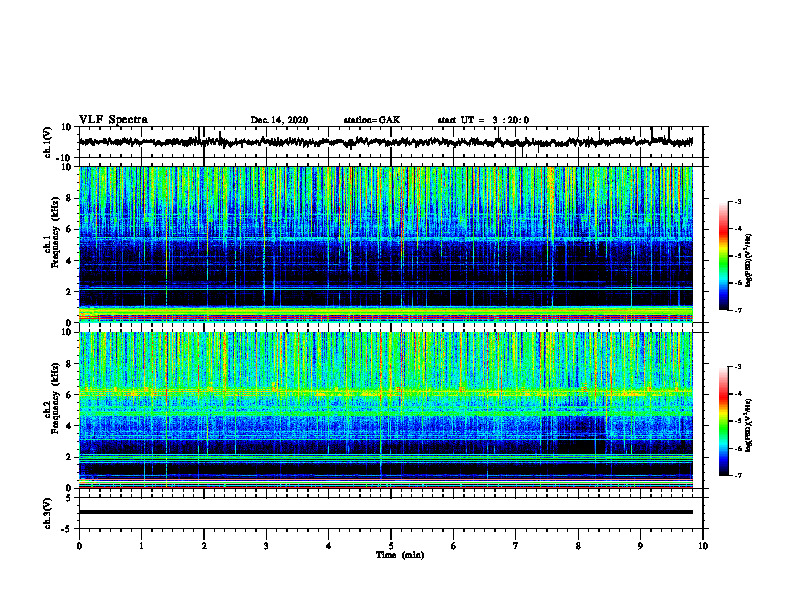
Task: Select the "start UT = 3 : 20: 0" text
Action: click(483, 120)
